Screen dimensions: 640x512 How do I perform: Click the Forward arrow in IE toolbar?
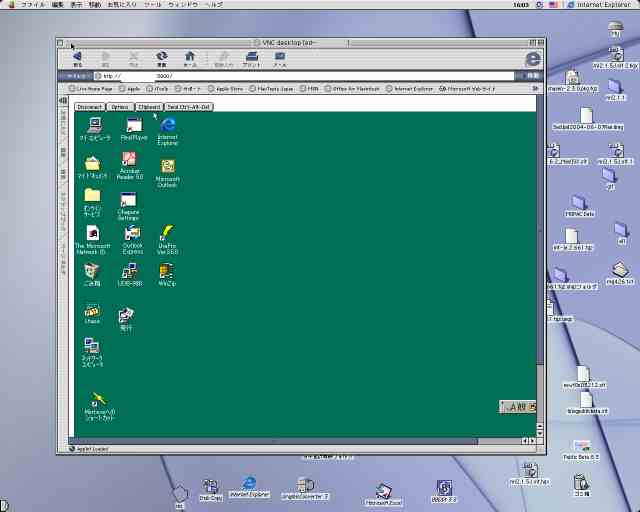coord(105,56)
